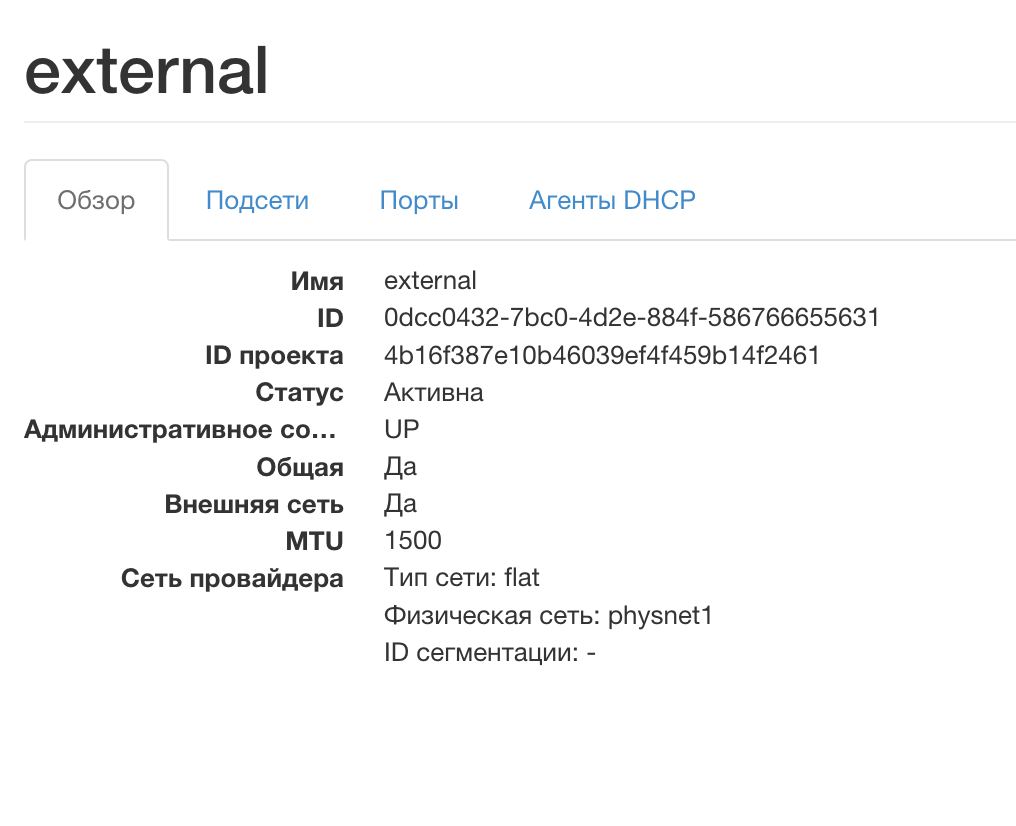The height and width of the screenshot is (826, 1016).
Task: Click the project ID value 4b16f387…
Action: pyautogui.click(x=601, y=355)
